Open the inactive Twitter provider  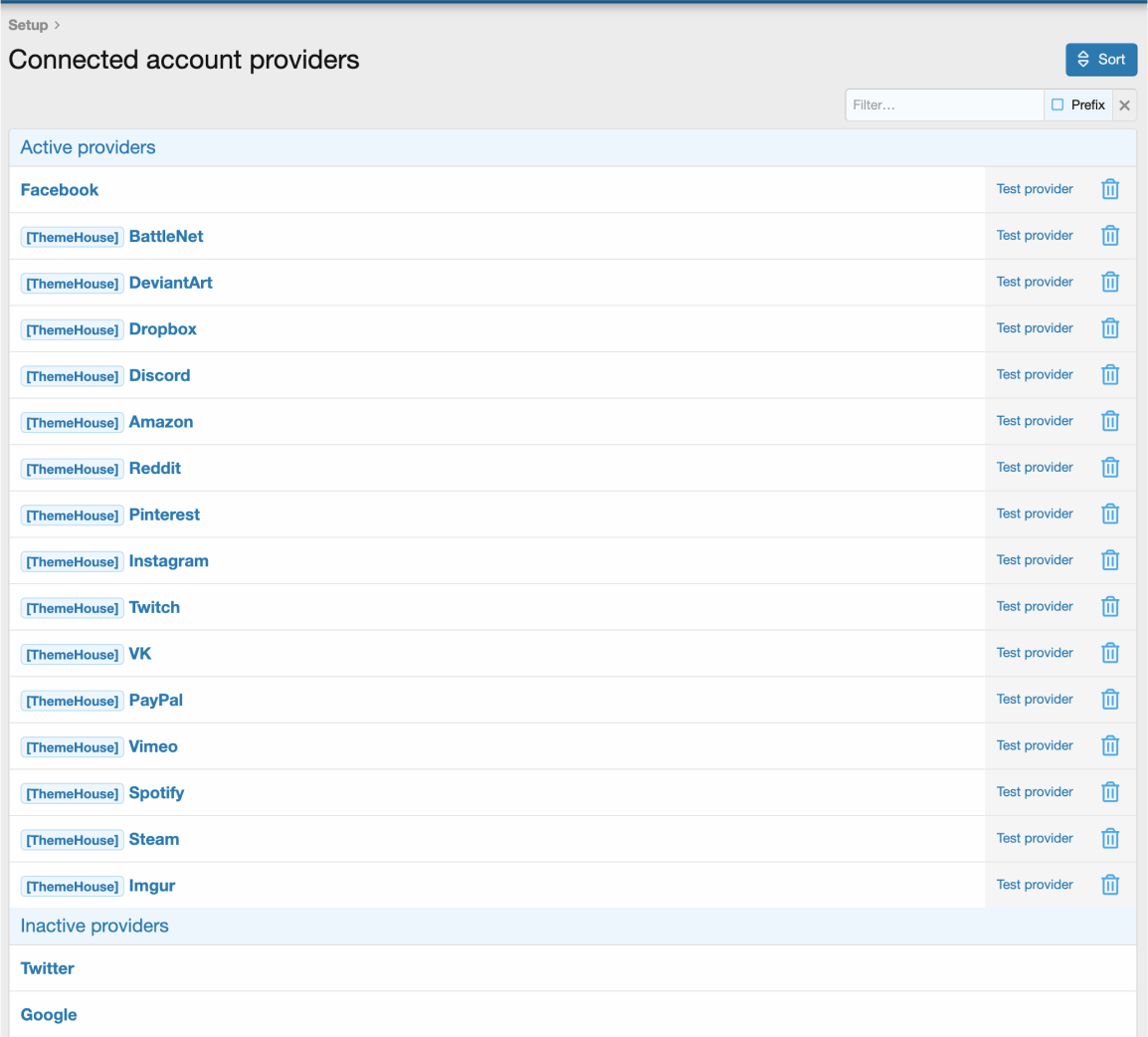point(48,968)
